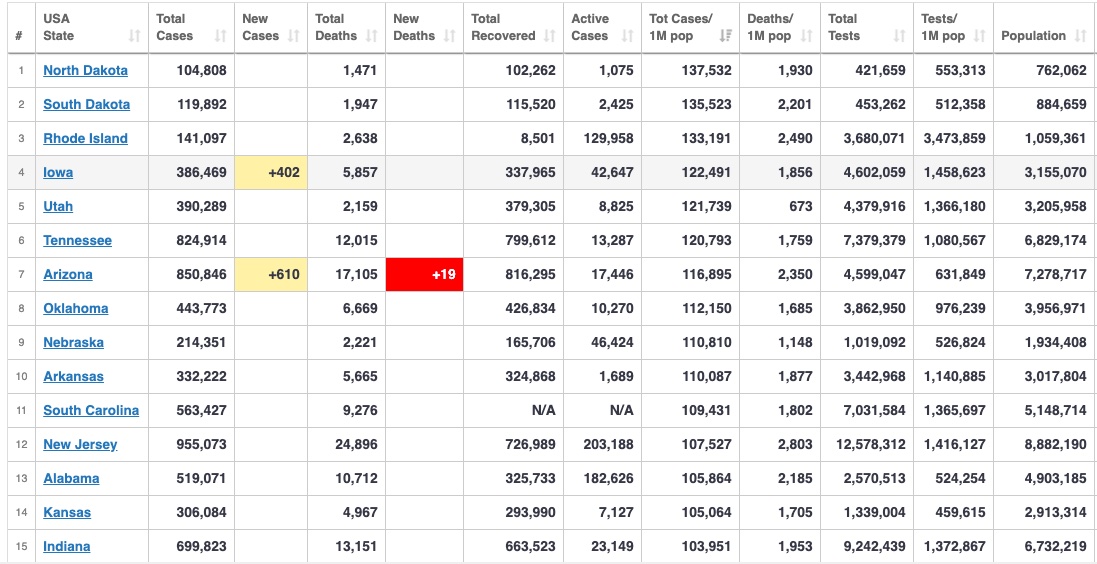
Task: Click Iowa's yellow +402 new cases cell
Action: coord(271,172)
